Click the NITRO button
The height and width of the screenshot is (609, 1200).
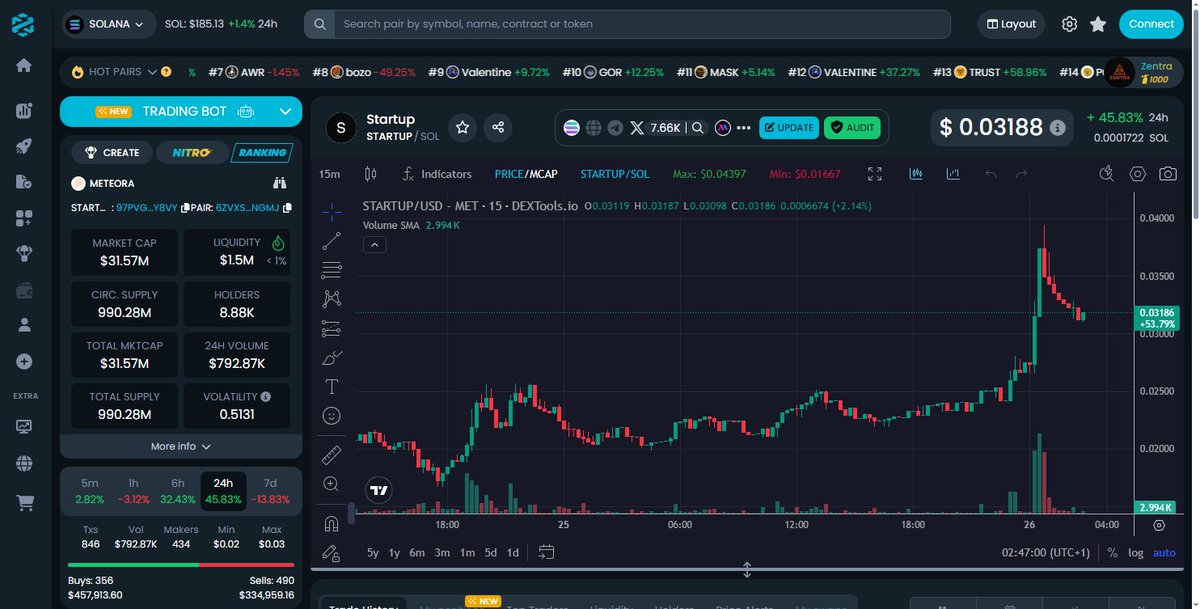(191, 152)
